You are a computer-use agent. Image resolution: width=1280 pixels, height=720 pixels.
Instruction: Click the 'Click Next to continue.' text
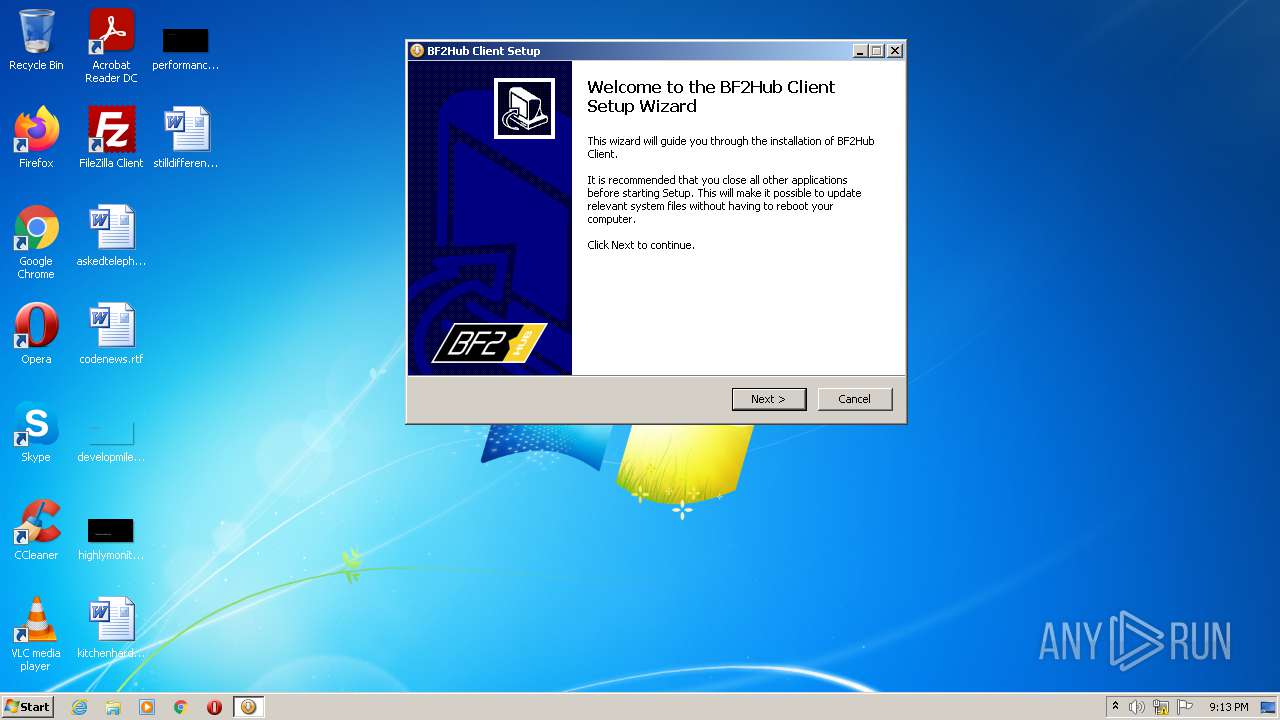[x=641, y=245]
